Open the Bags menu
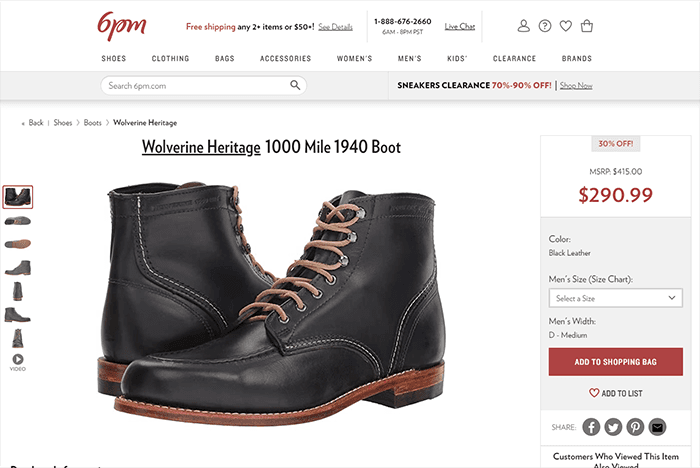This screenshot has width=700, height=468. tap(225, 58)
